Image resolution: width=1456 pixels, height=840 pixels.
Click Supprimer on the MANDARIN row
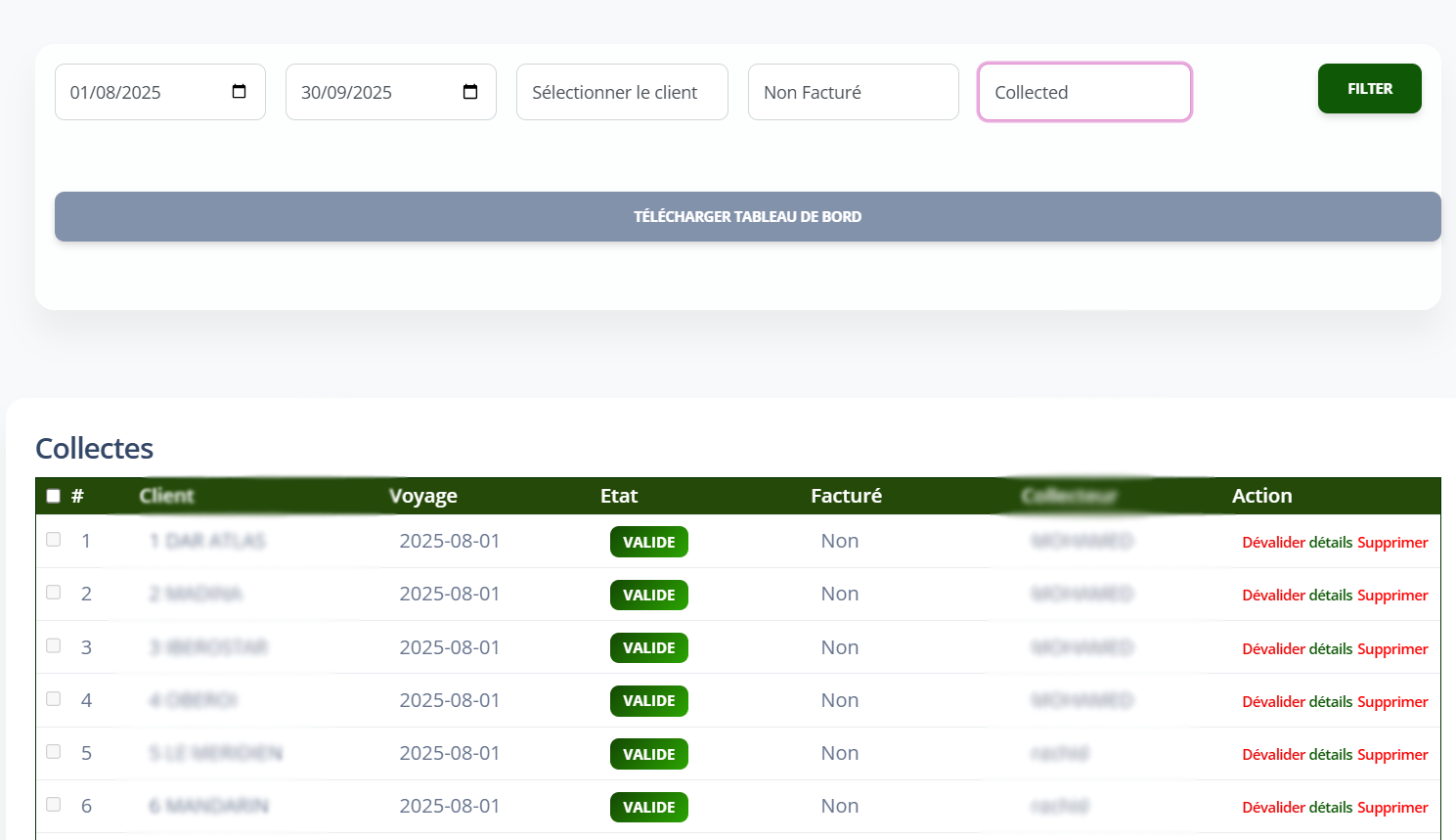[1392, 807]
